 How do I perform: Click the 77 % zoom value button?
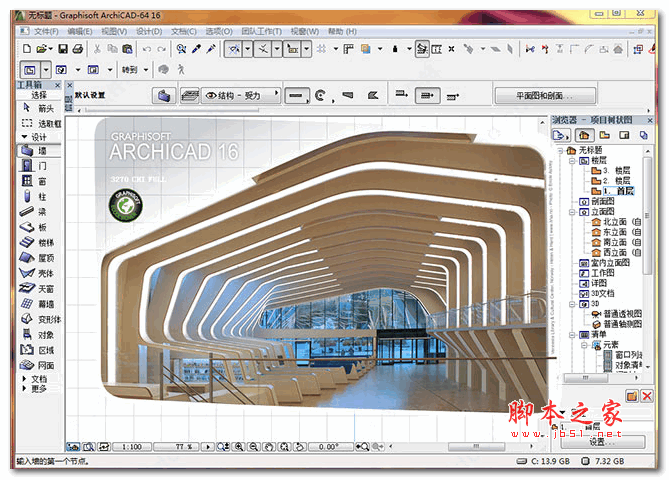[x=177, y=447]
